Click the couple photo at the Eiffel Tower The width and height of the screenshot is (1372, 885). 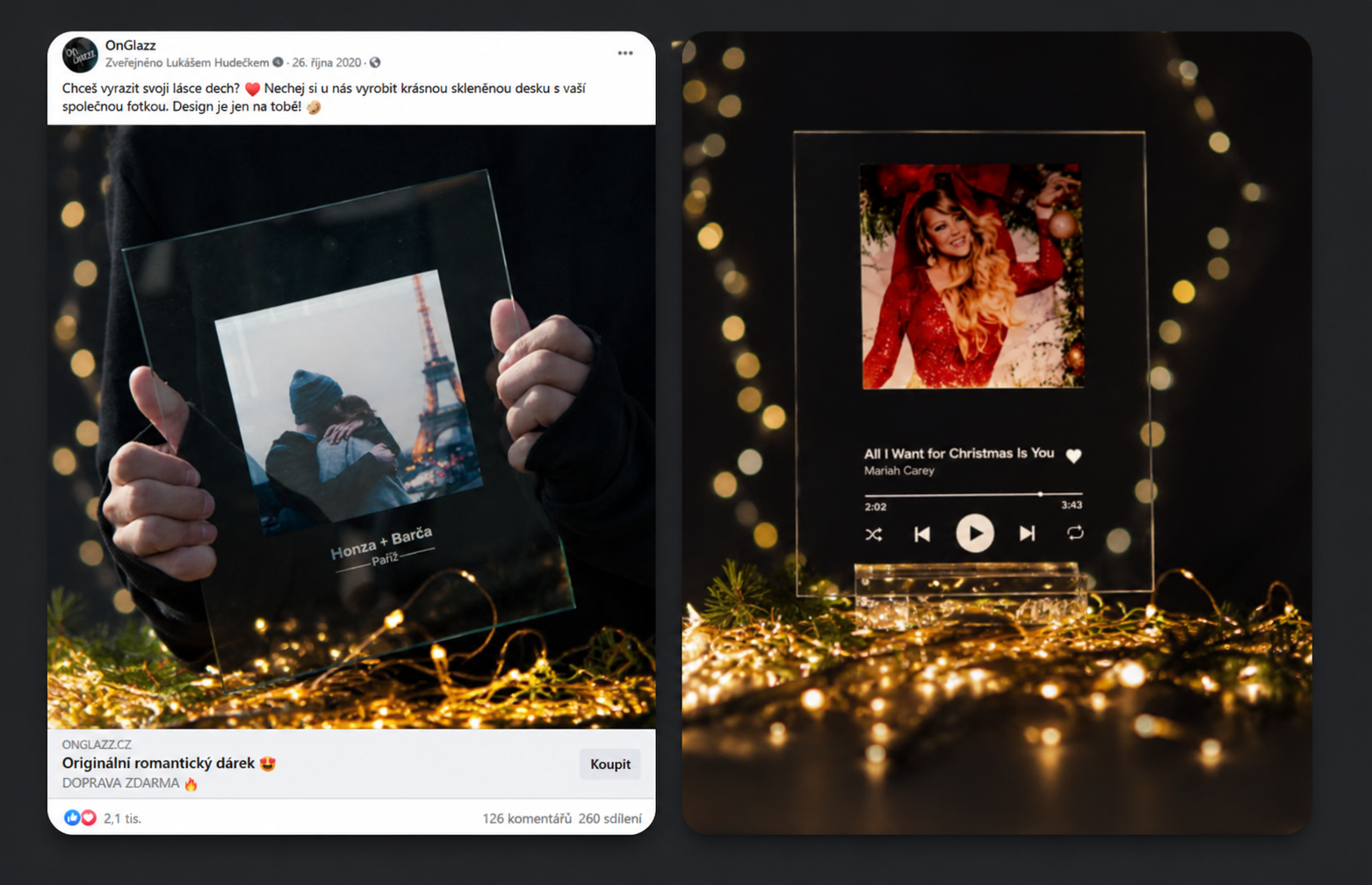[x=349, y=402]
